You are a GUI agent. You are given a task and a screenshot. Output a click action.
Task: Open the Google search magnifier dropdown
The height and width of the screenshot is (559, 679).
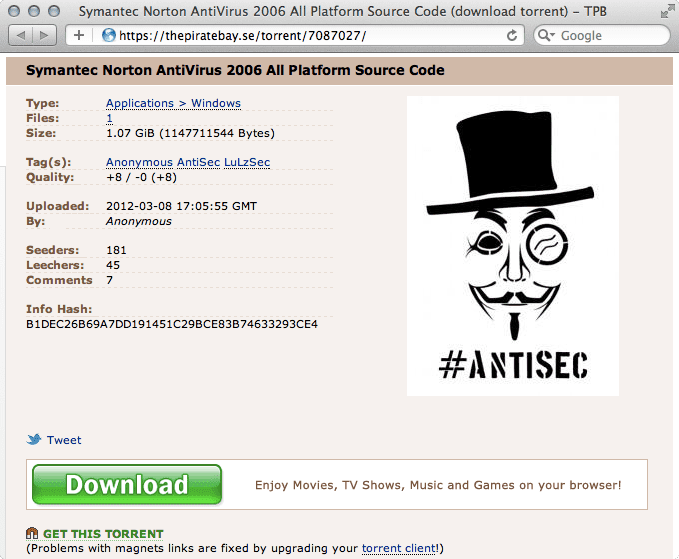[x=546, y=36]
